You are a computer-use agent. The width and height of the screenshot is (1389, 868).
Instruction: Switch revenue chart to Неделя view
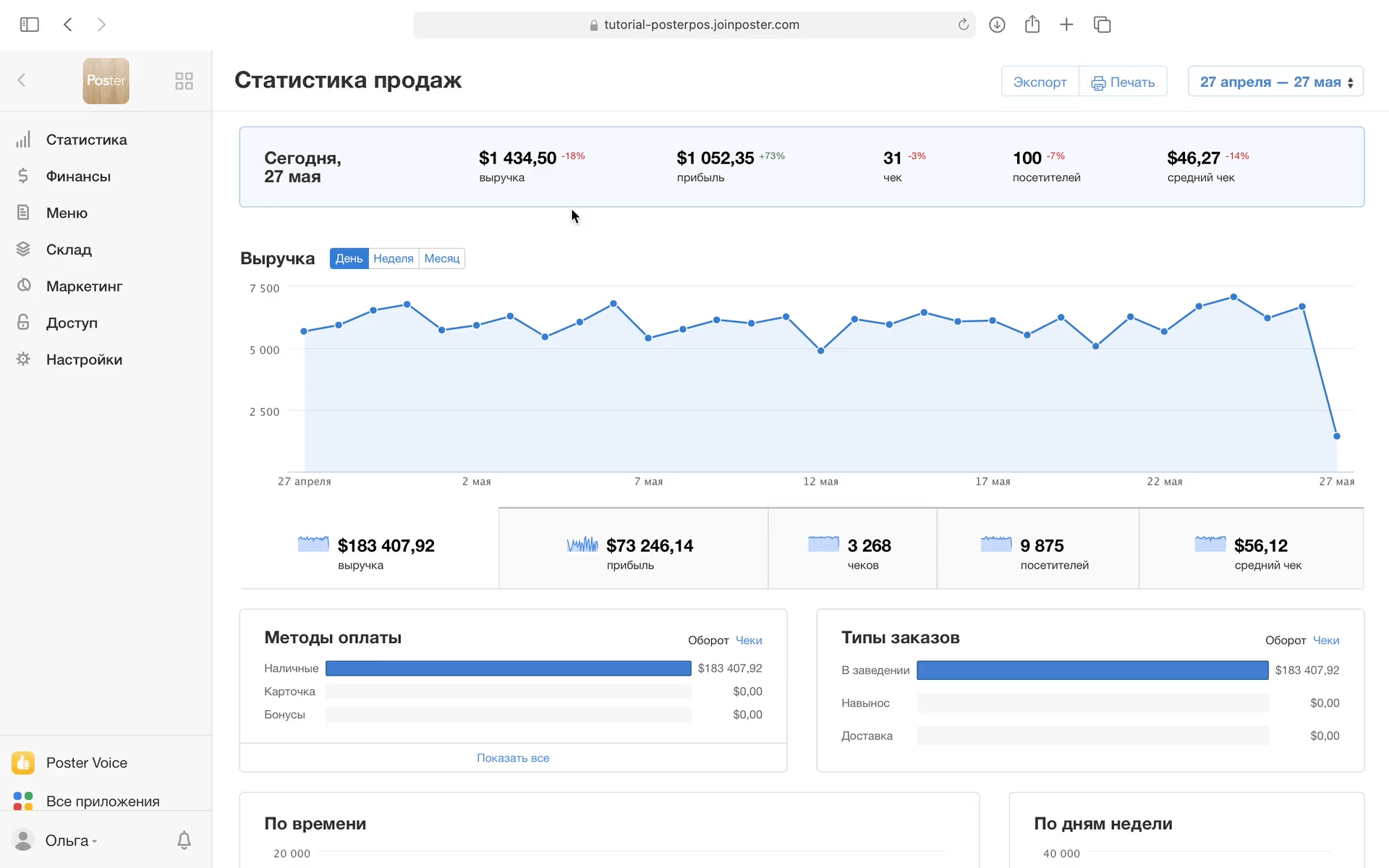tap(393, 258)
